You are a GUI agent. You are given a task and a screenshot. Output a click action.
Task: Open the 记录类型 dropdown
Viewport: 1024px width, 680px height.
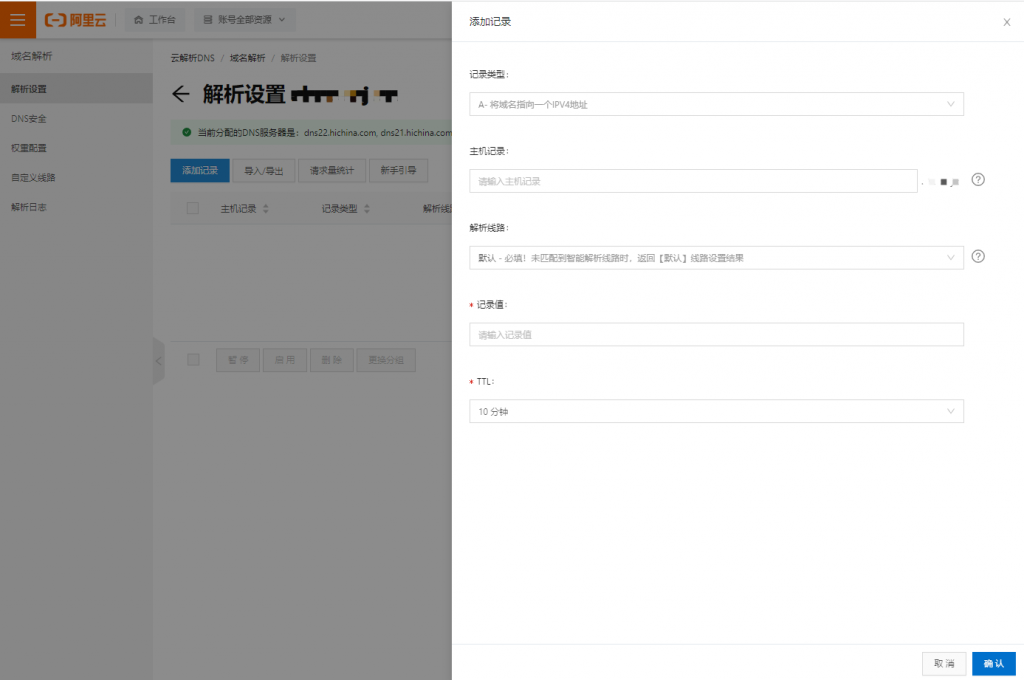tap(716, 105)
